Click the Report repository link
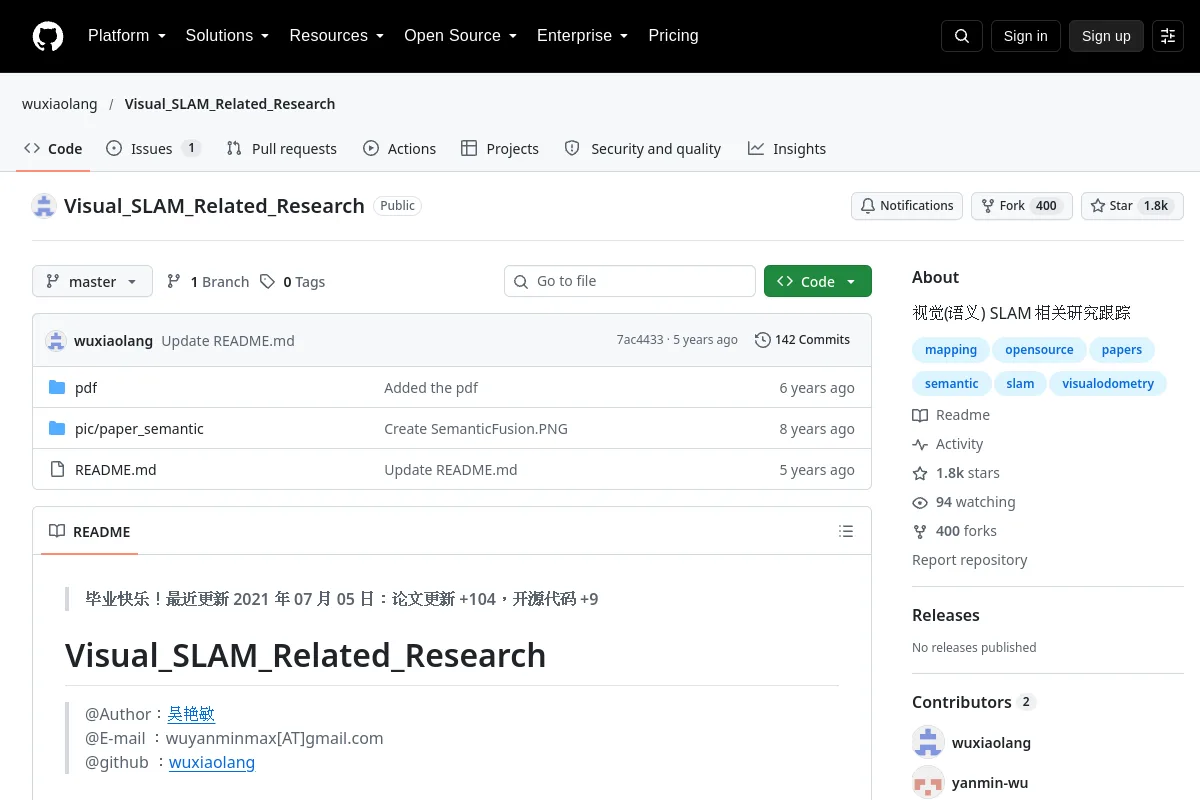Screen dimensions: 1200x800 click(969, 560)
